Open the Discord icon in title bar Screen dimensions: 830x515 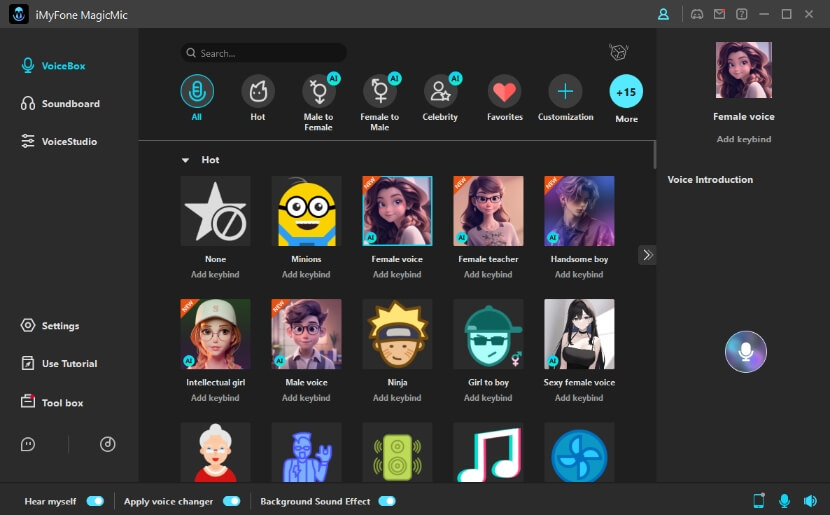pos(697,14)
